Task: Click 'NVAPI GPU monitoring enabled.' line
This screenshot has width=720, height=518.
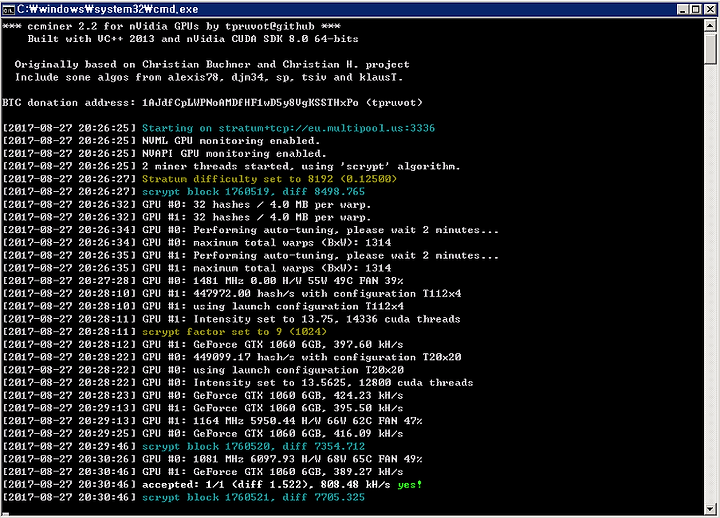Action: coord(164,153)
